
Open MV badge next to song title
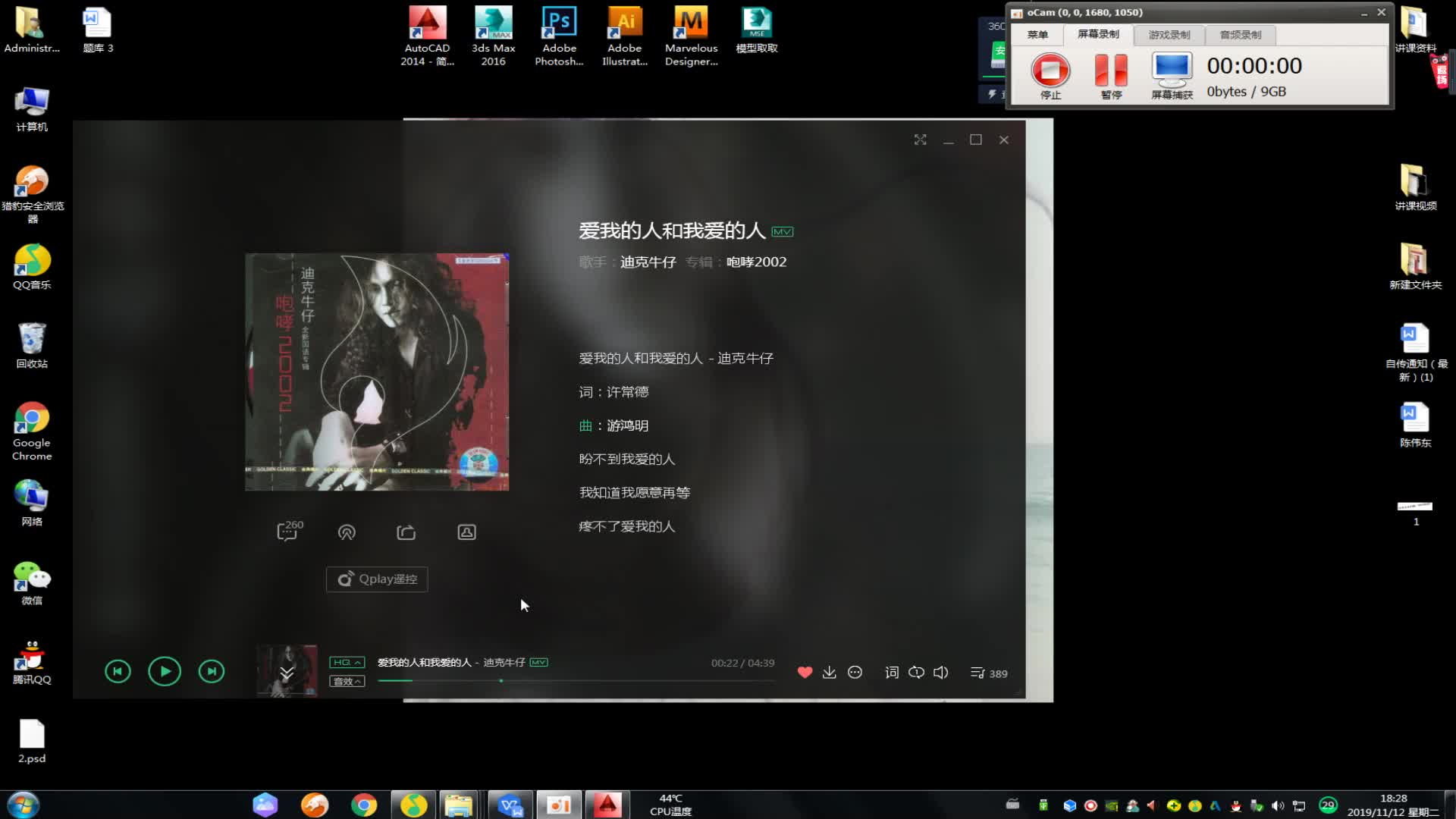782,232
